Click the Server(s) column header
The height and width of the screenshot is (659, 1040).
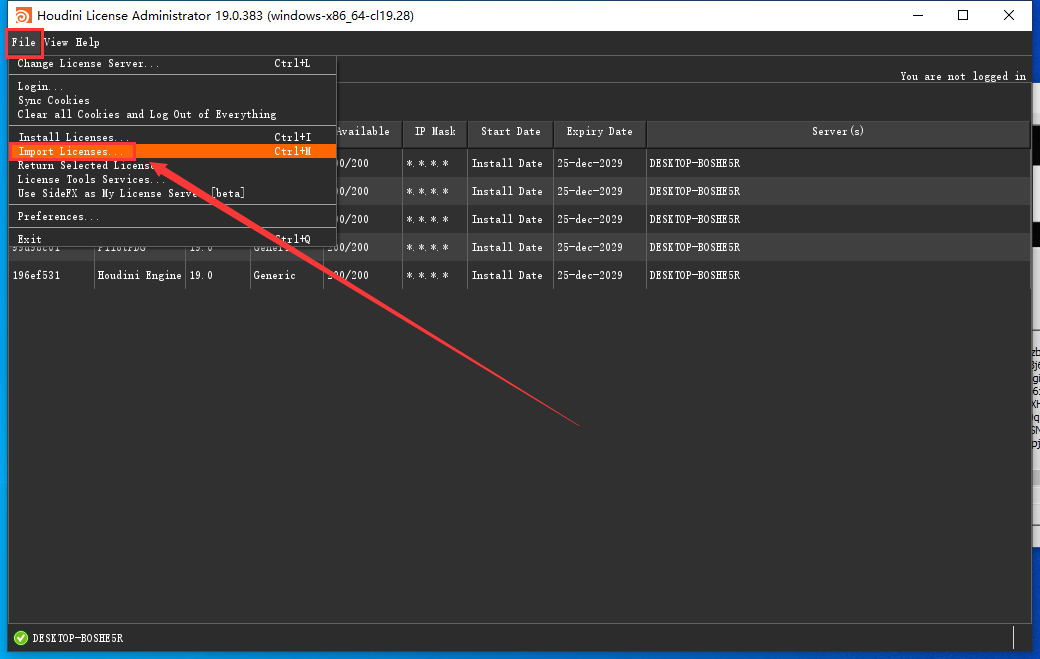click(837, 132)
